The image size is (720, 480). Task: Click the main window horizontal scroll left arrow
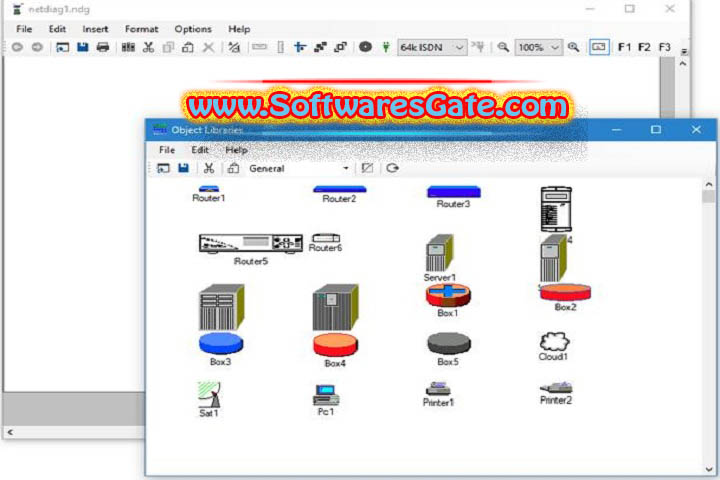click(10, 432)
